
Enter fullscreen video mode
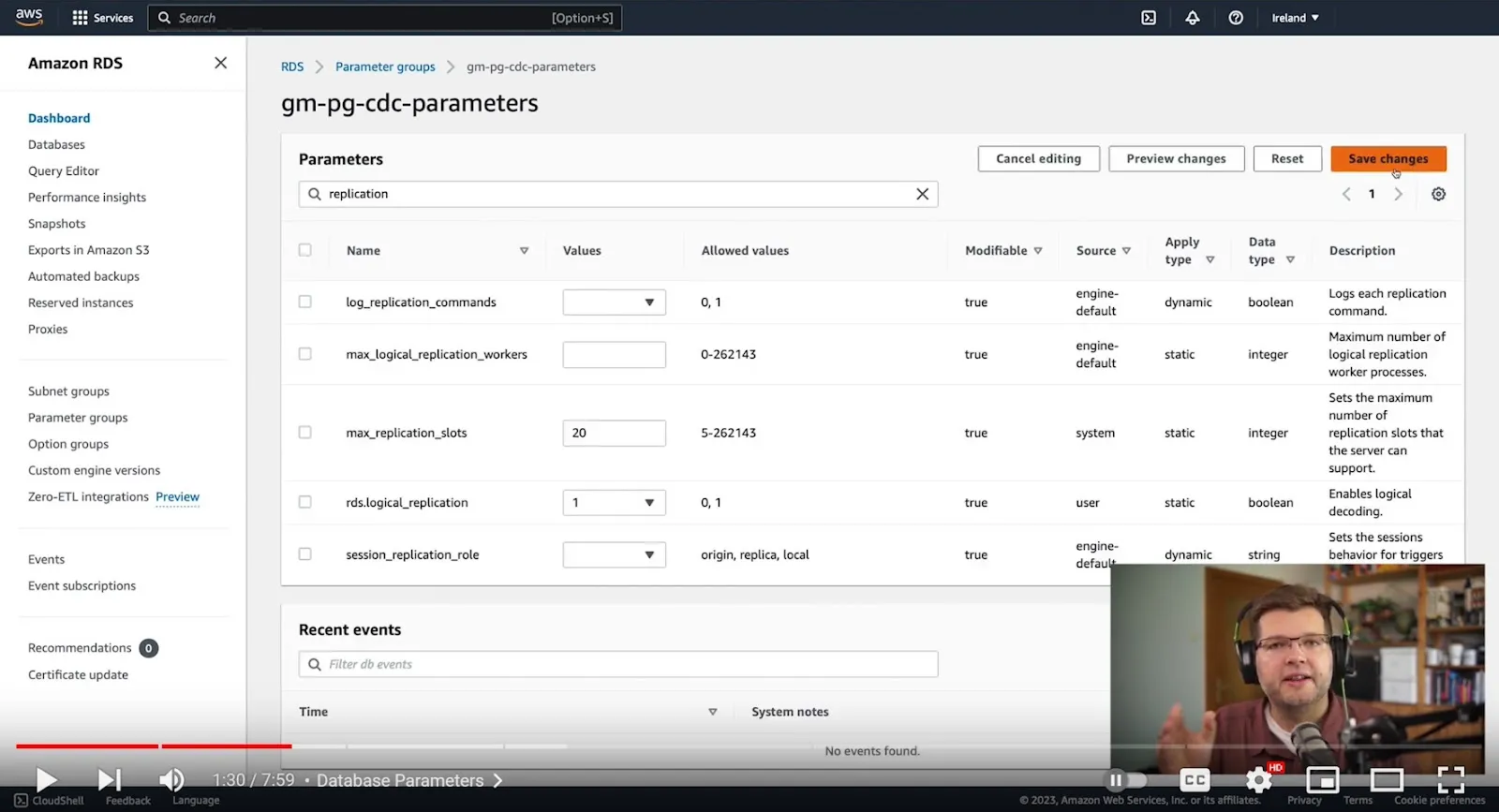click(x=1450, y=779)
